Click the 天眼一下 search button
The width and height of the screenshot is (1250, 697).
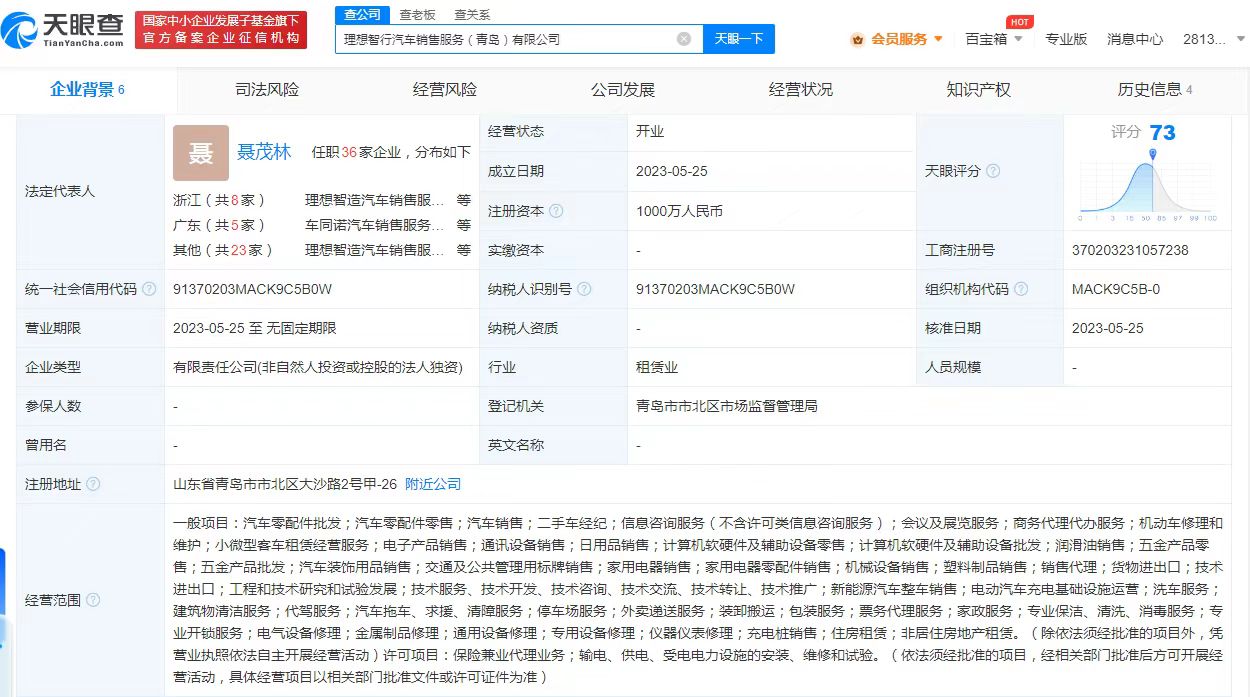(x=739, y=39)
